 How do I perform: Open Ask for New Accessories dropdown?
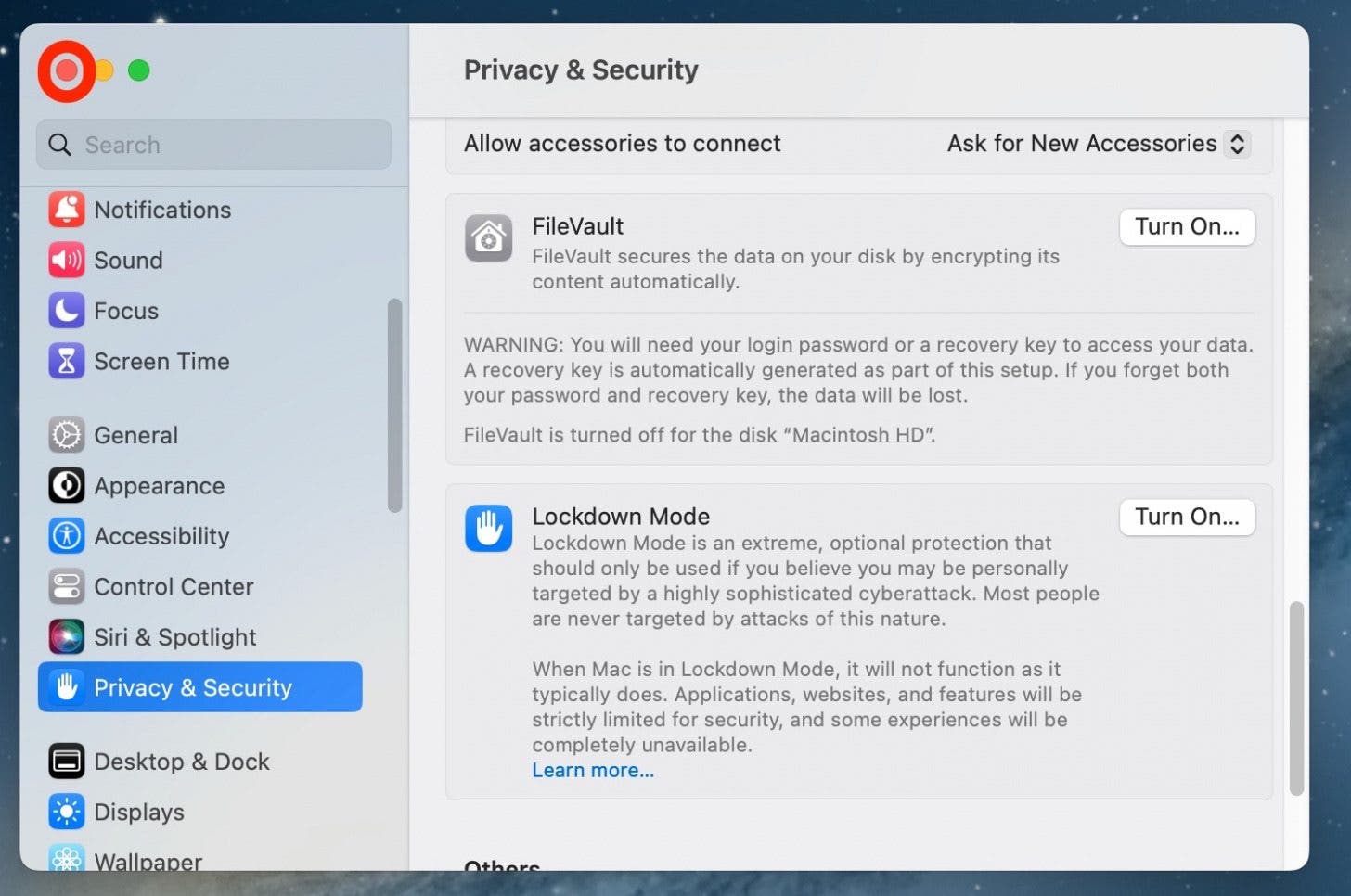1099,144
